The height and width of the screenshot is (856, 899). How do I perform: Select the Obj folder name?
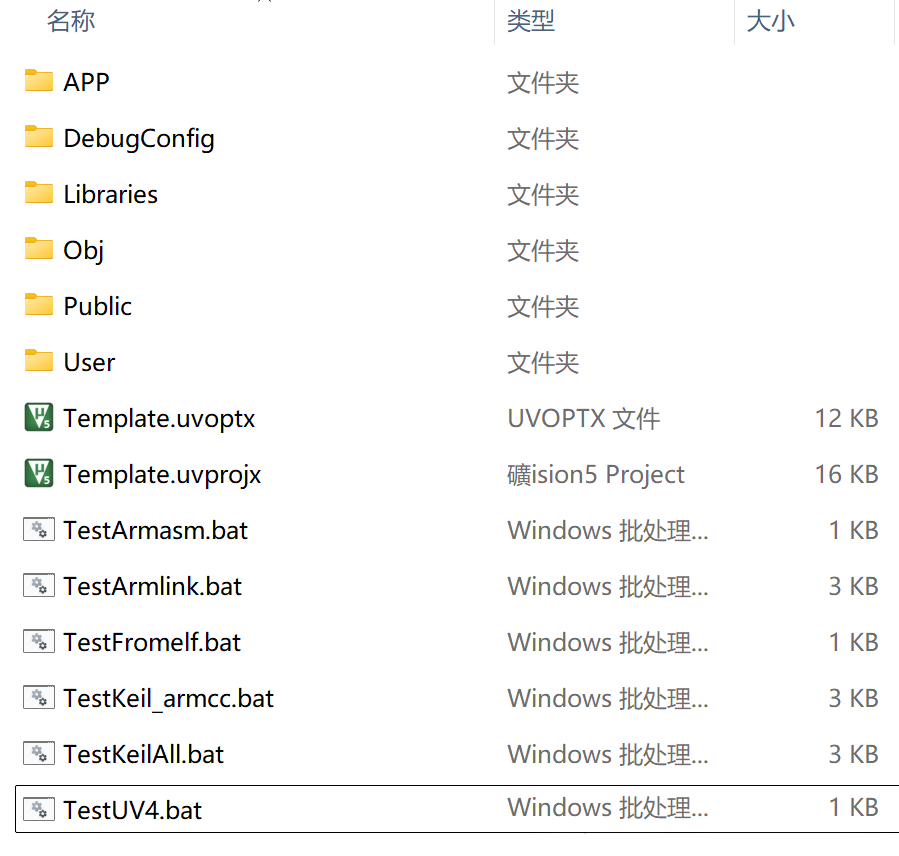tap(84, 250)
